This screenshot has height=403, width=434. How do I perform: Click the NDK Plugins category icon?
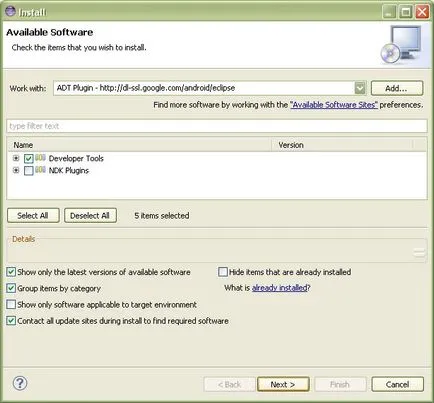[x=40, y=170]
